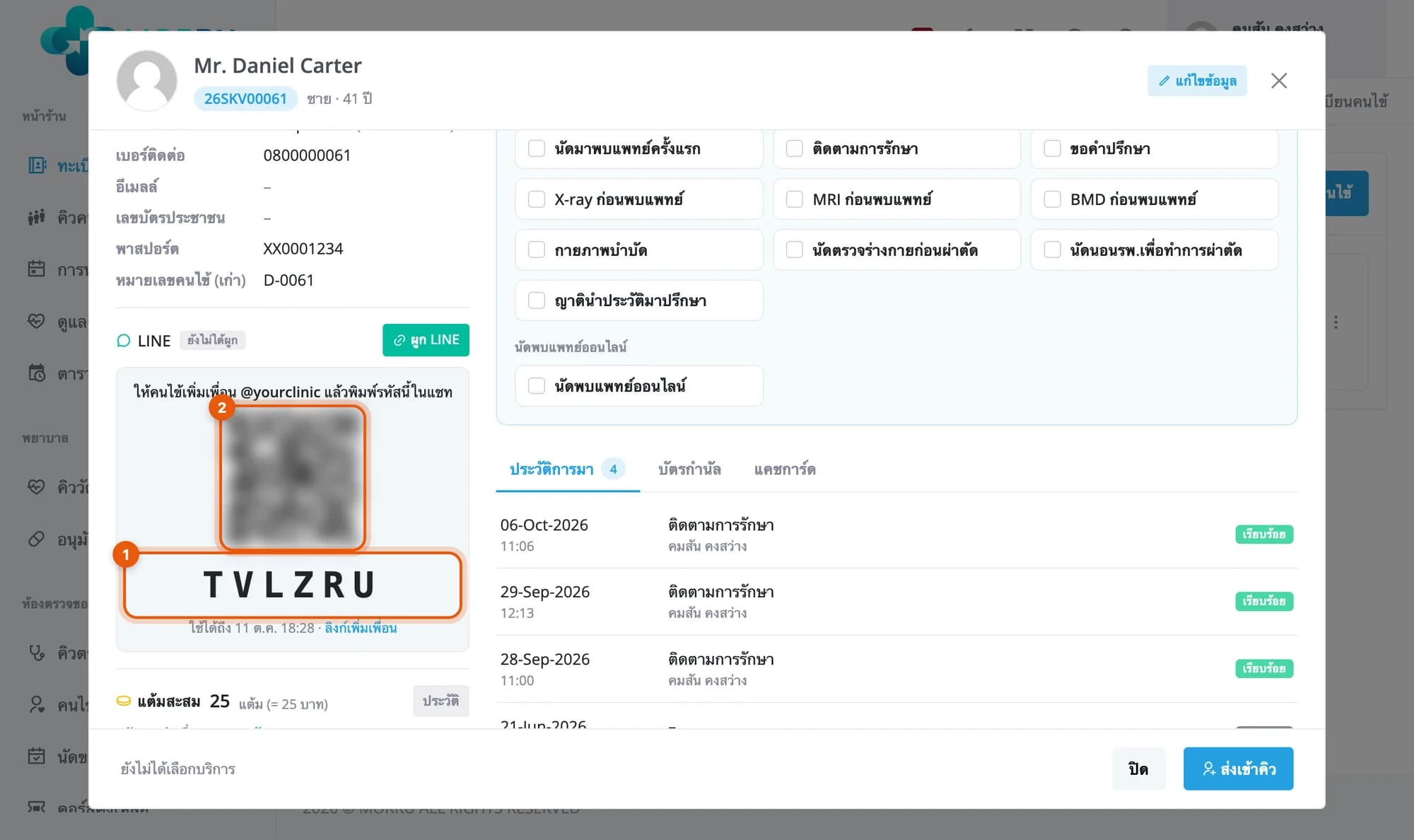Click the LINE chat bubble icon
The image size is (1414, 840).
tap(124, 341)
